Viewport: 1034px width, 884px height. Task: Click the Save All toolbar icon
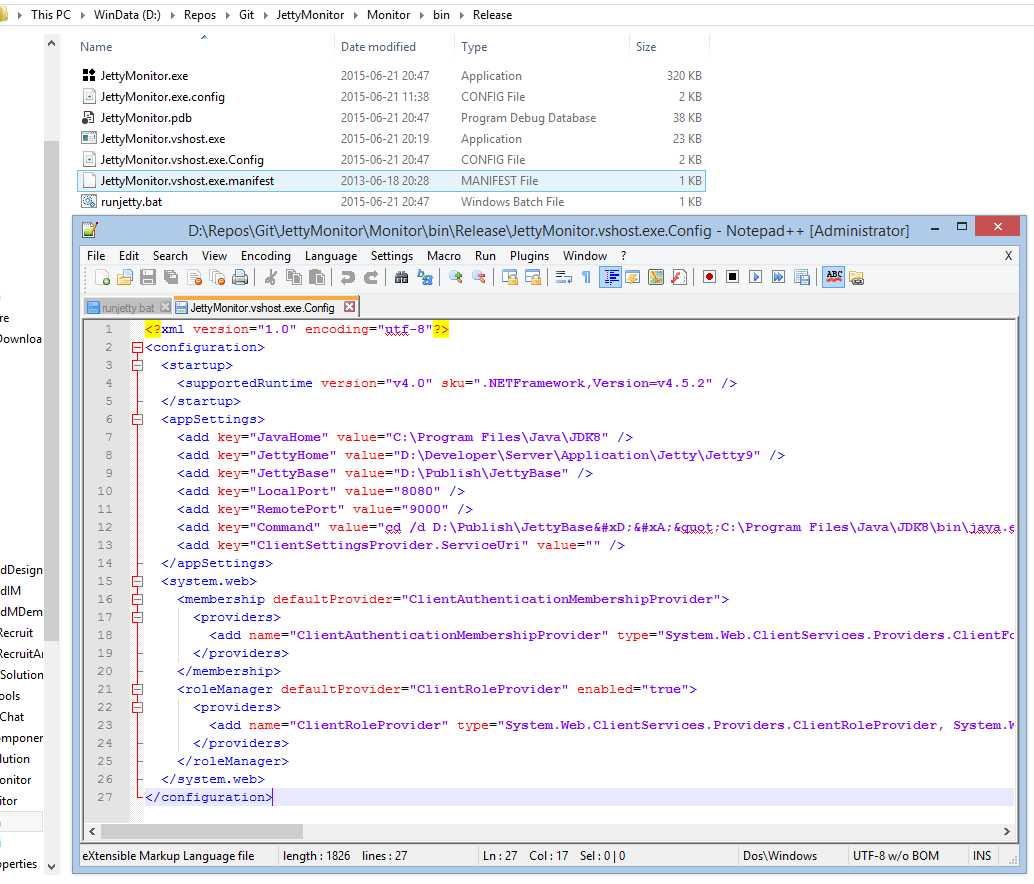(171, 278)
